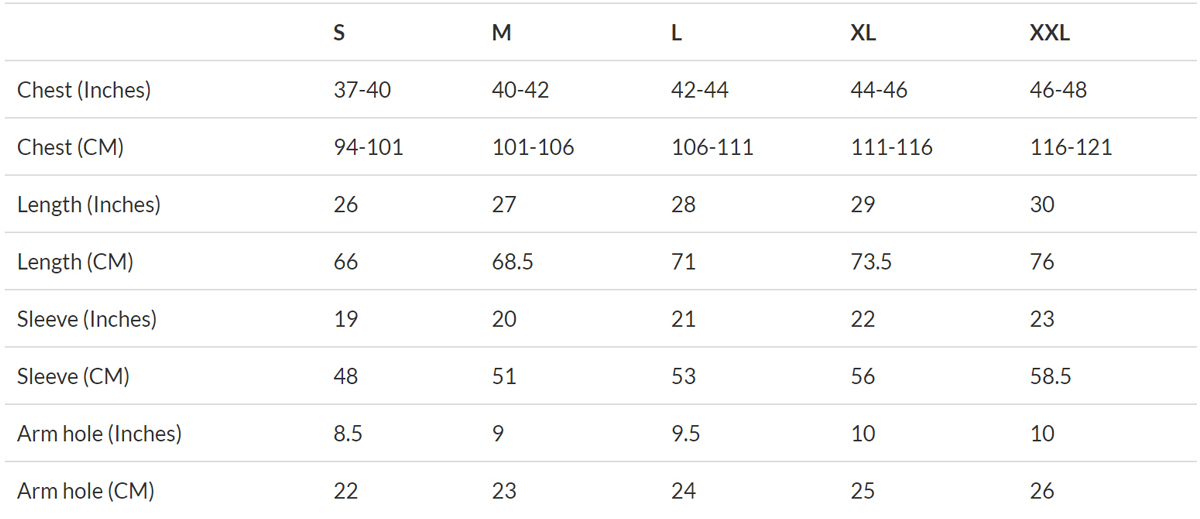Click the Length (Inches) row label
This screenshot has width=1200, height=519.
pyautogui.click(x=89, y=205)
